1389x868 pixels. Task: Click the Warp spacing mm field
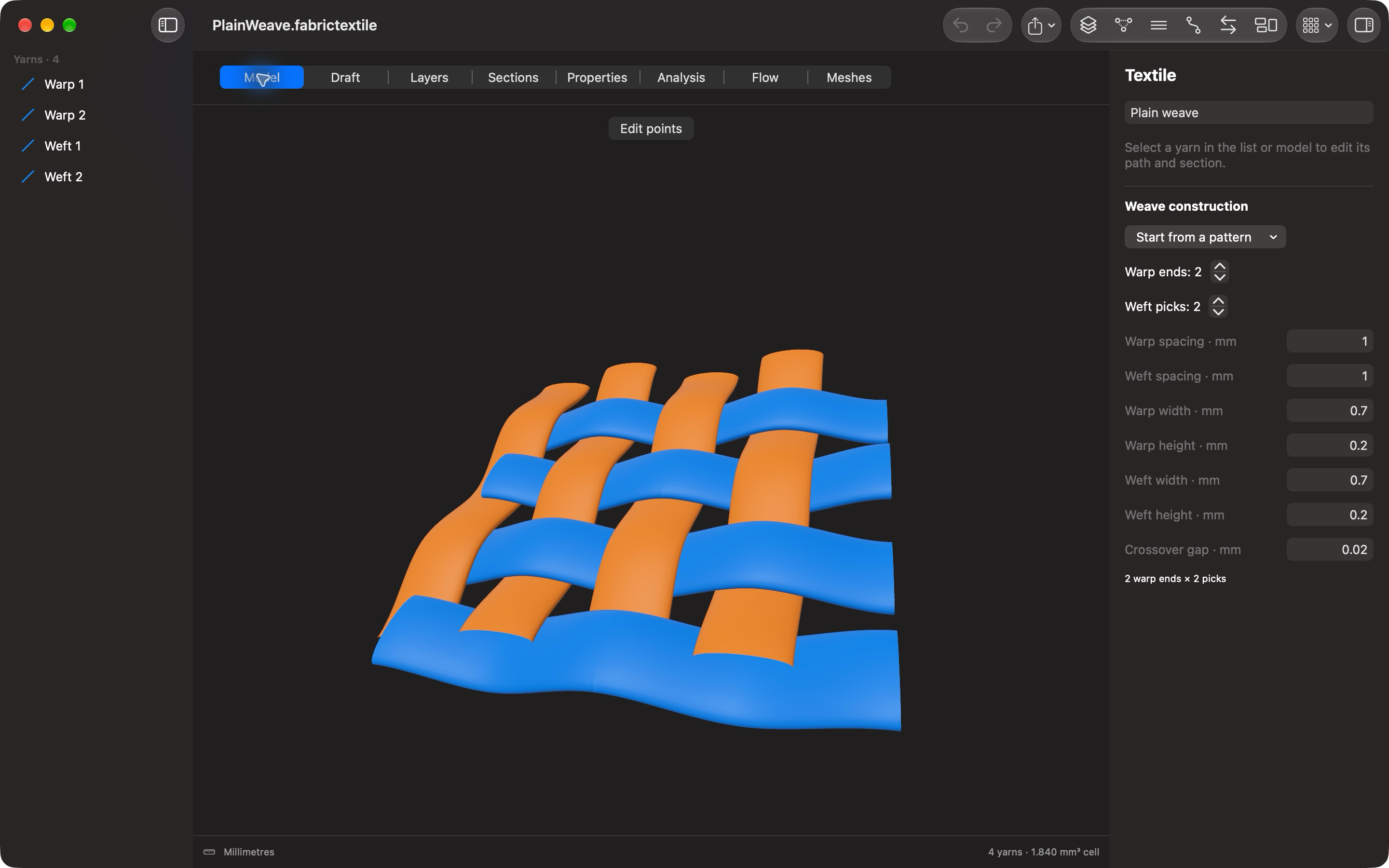1330,341
